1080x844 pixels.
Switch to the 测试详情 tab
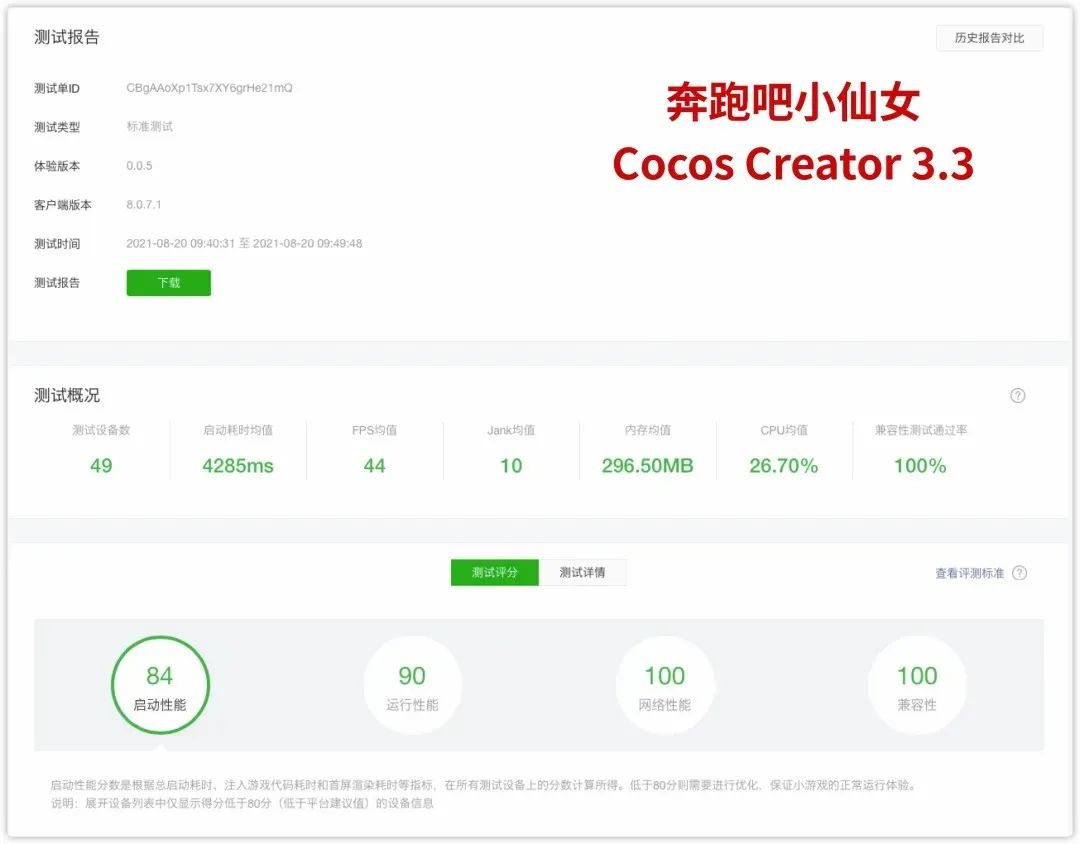point(582,573)
